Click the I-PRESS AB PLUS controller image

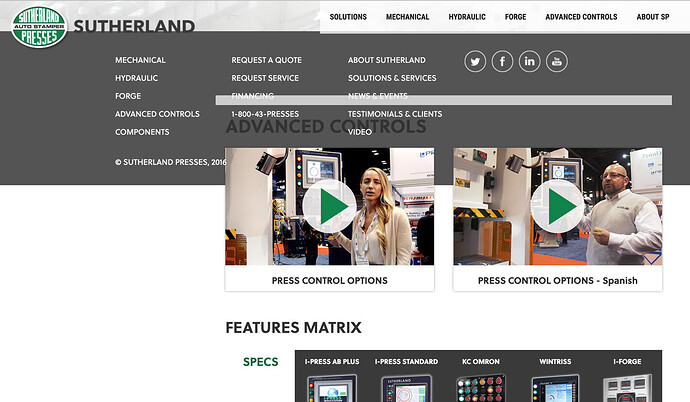tap(332, 387)
